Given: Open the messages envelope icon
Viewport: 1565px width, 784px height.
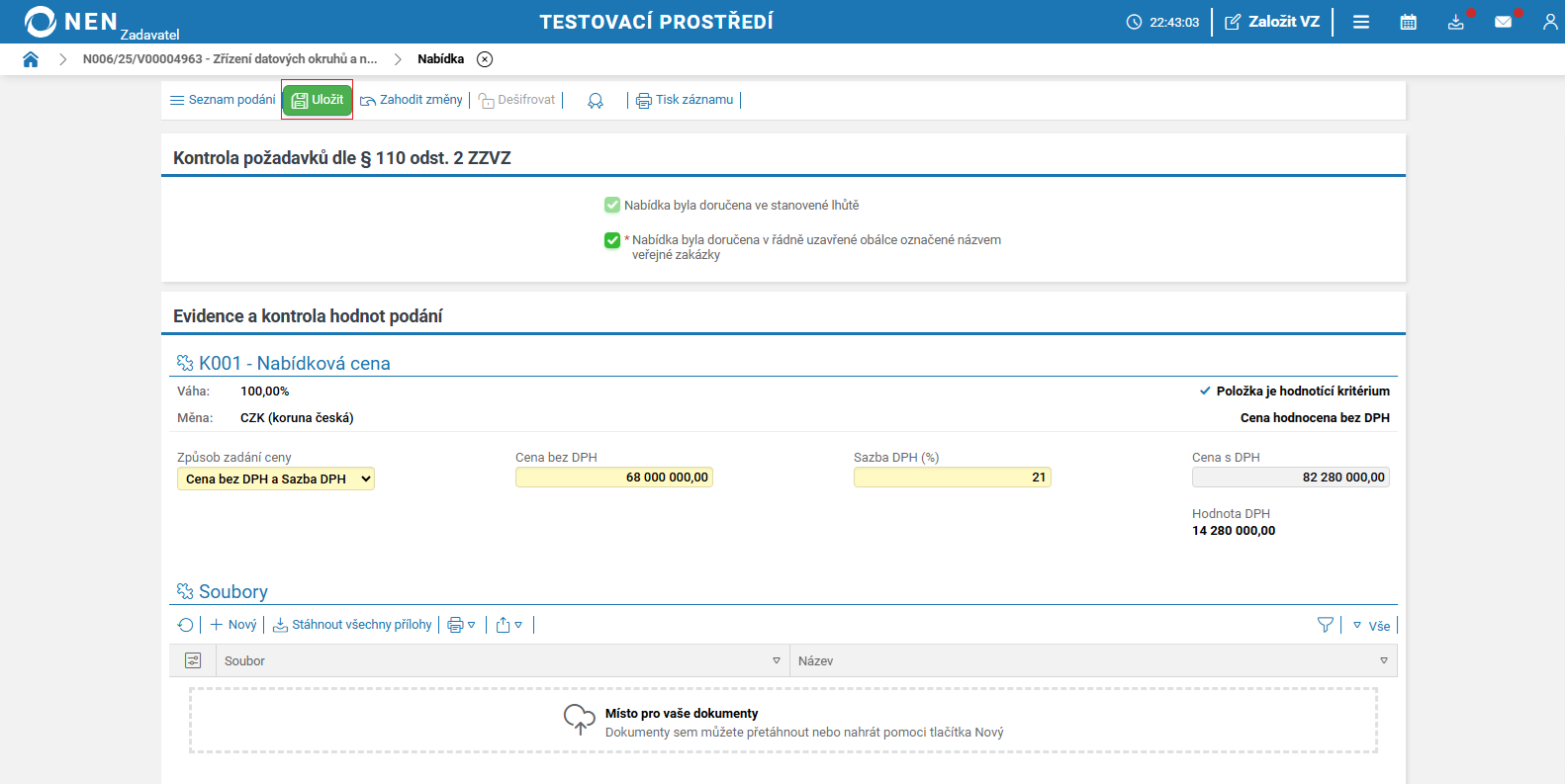Looking at the screenshot, I should tap(1504, 22).
